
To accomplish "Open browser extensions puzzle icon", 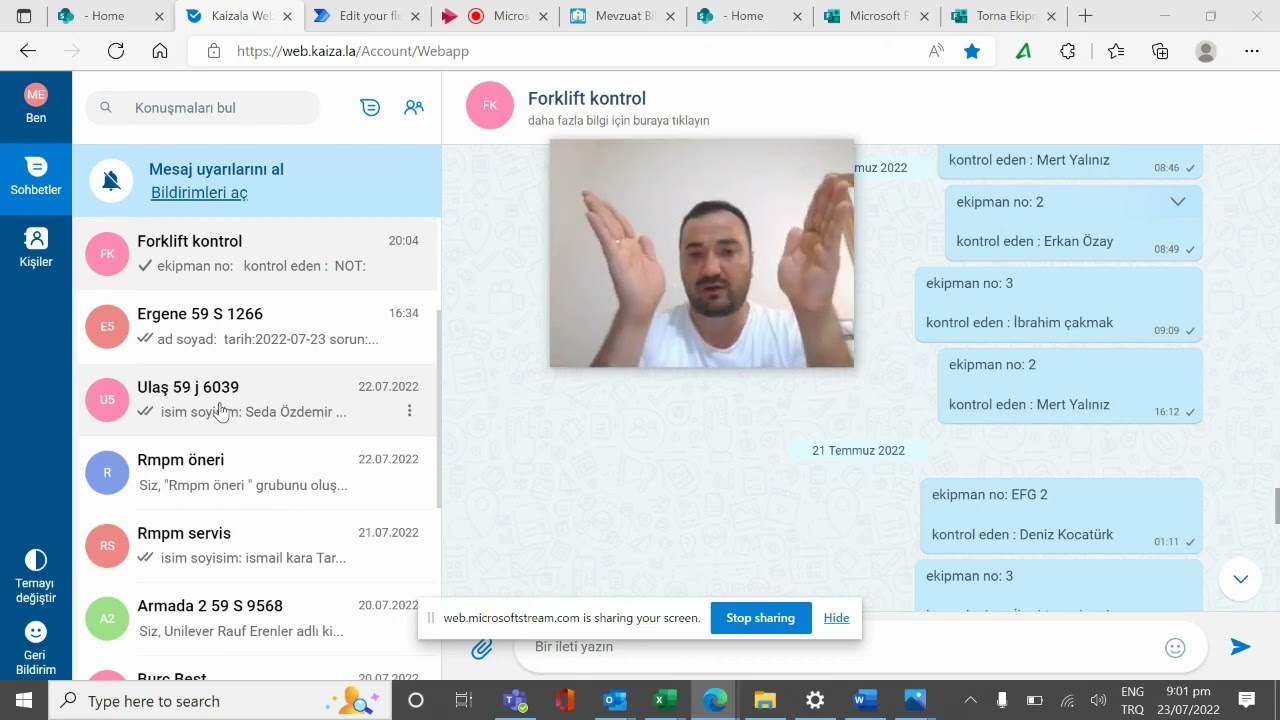I will coord(1068,51).
